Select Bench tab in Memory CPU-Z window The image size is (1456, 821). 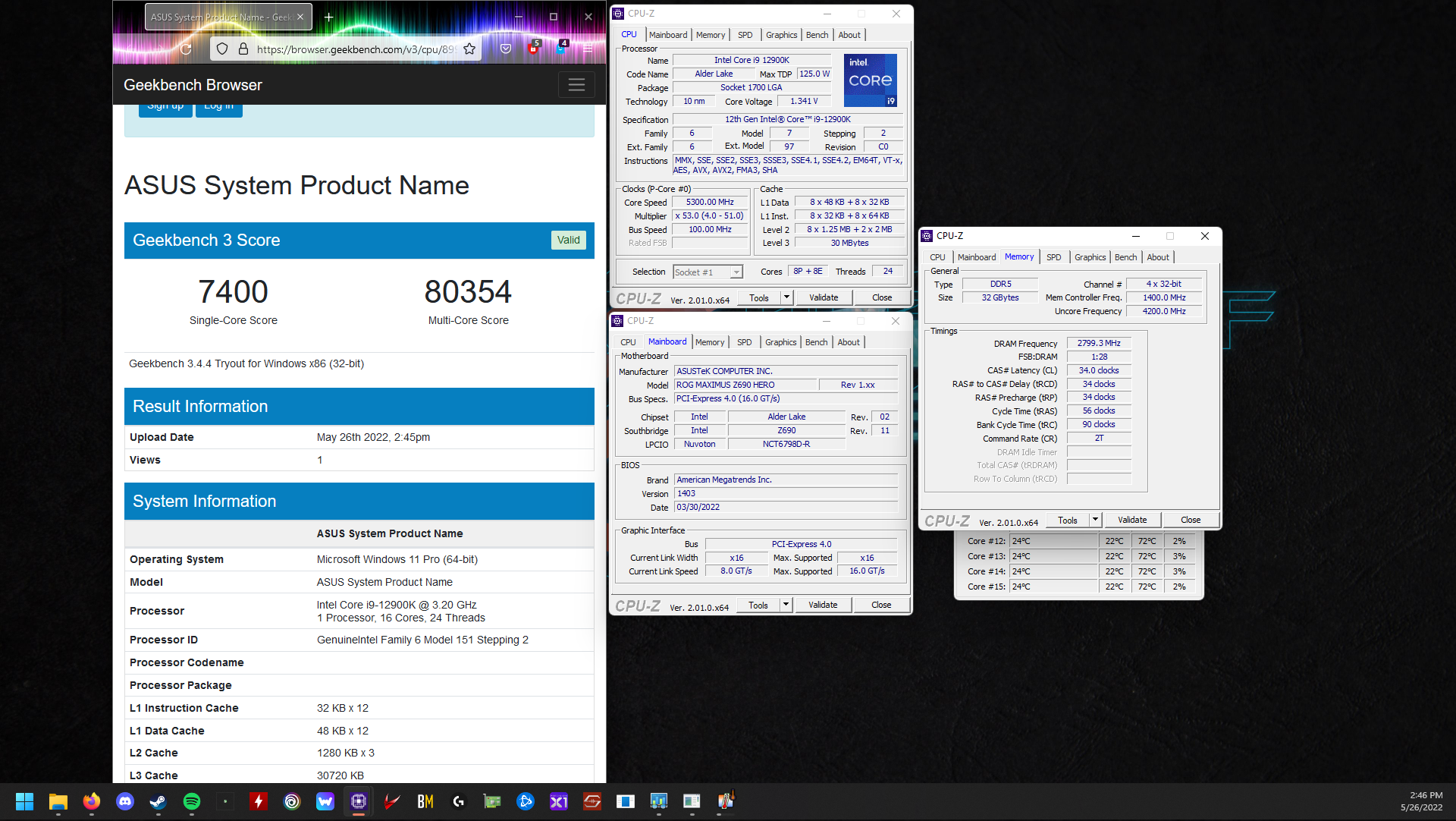point(1125,257)
